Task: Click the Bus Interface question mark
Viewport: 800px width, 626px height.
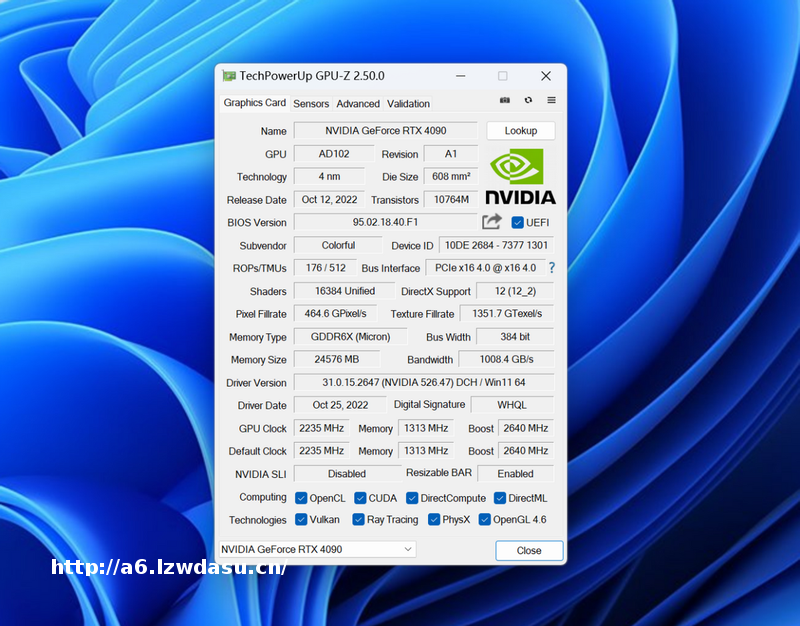Action: coord(551,268)
